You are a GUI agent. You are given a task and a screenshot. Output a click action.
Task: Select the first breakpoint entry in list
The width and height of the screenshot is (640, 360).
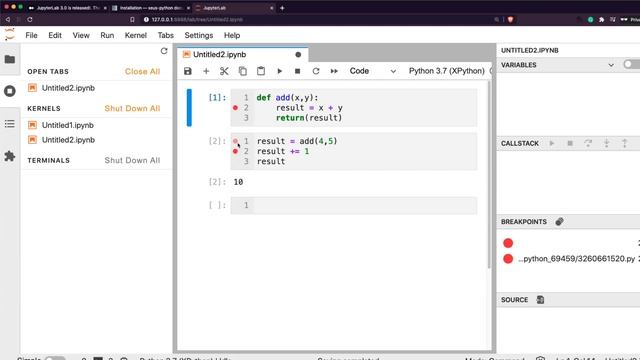click(570, 243)
